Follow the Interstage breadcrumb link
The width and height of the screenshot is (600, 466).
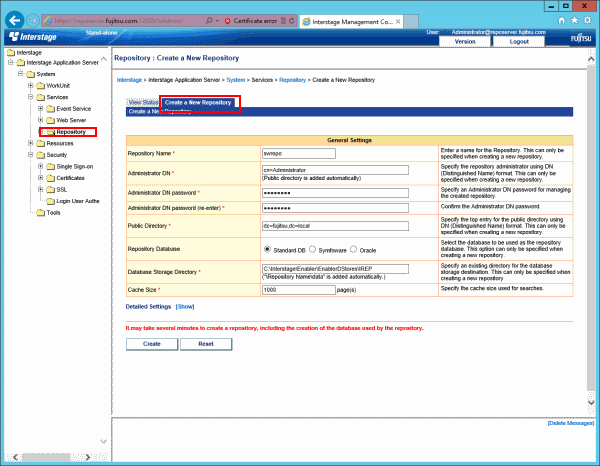click(x=129, y=80)
